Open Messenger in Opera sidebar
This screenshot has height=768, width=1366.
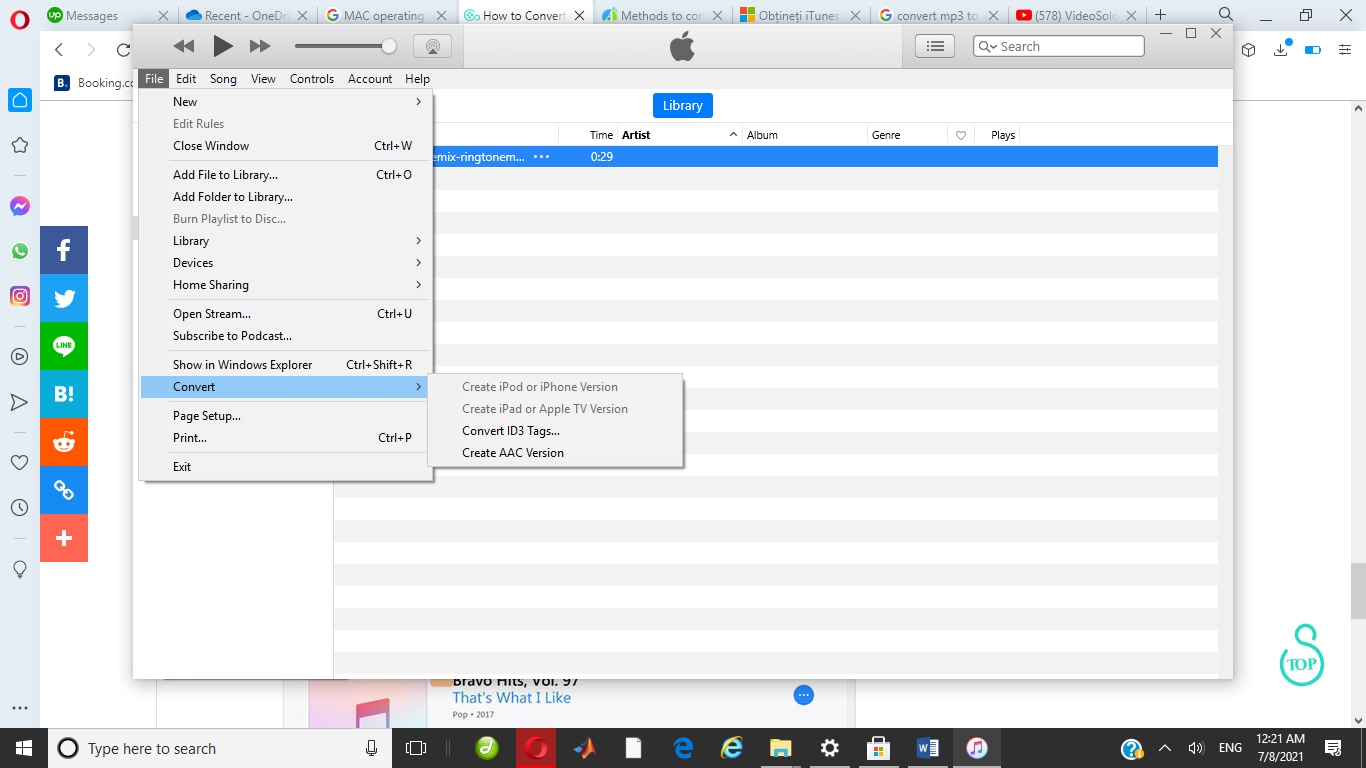click(x=19, y=206)
